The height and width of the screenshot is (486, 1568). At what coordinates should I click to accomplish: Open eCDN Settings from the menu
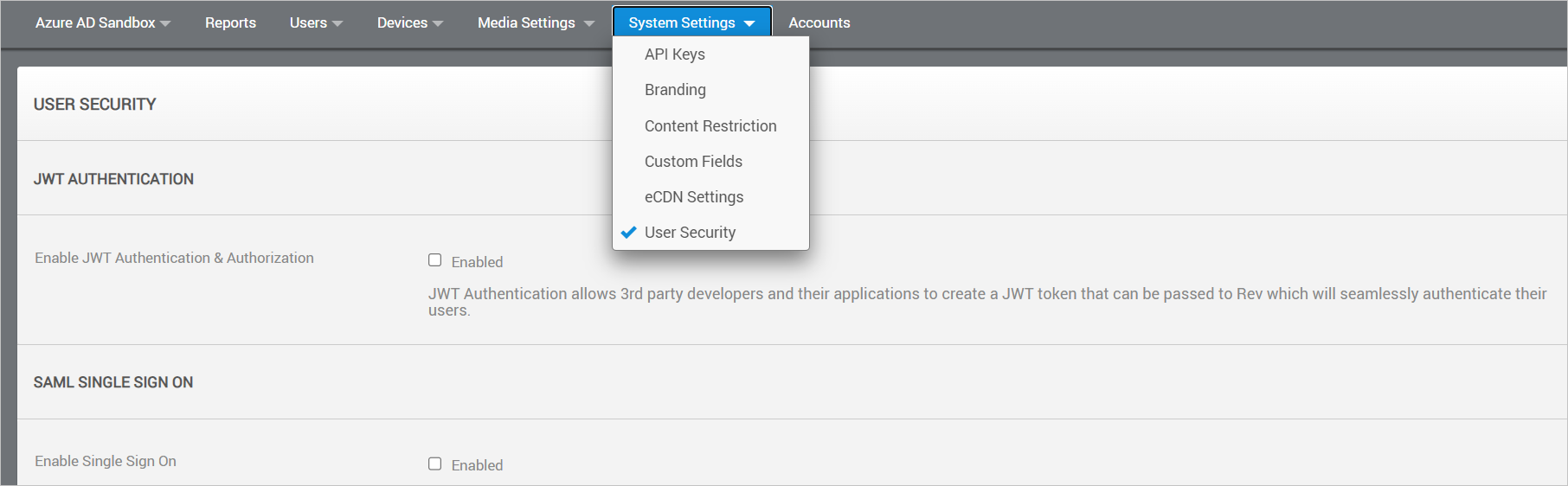point(694,197)
